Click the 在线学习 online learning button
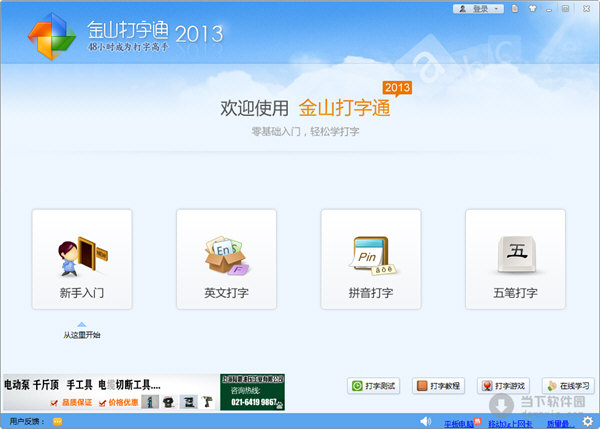 568,386
